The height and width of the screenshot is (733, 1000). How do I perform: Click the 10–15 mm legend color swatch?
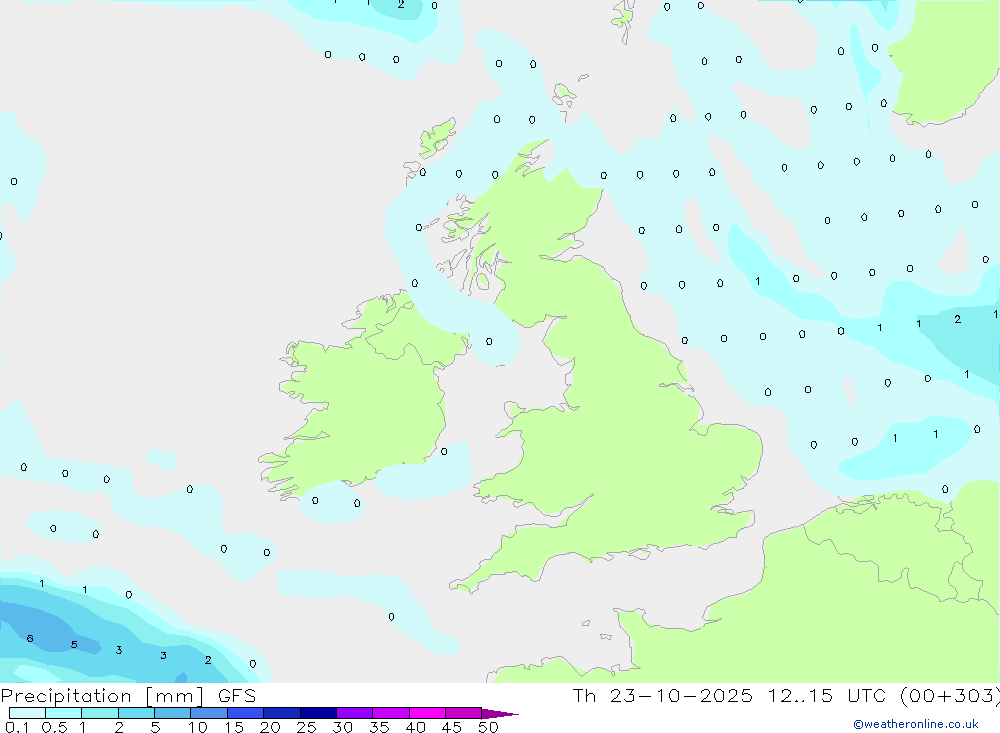tap(209, 713)
